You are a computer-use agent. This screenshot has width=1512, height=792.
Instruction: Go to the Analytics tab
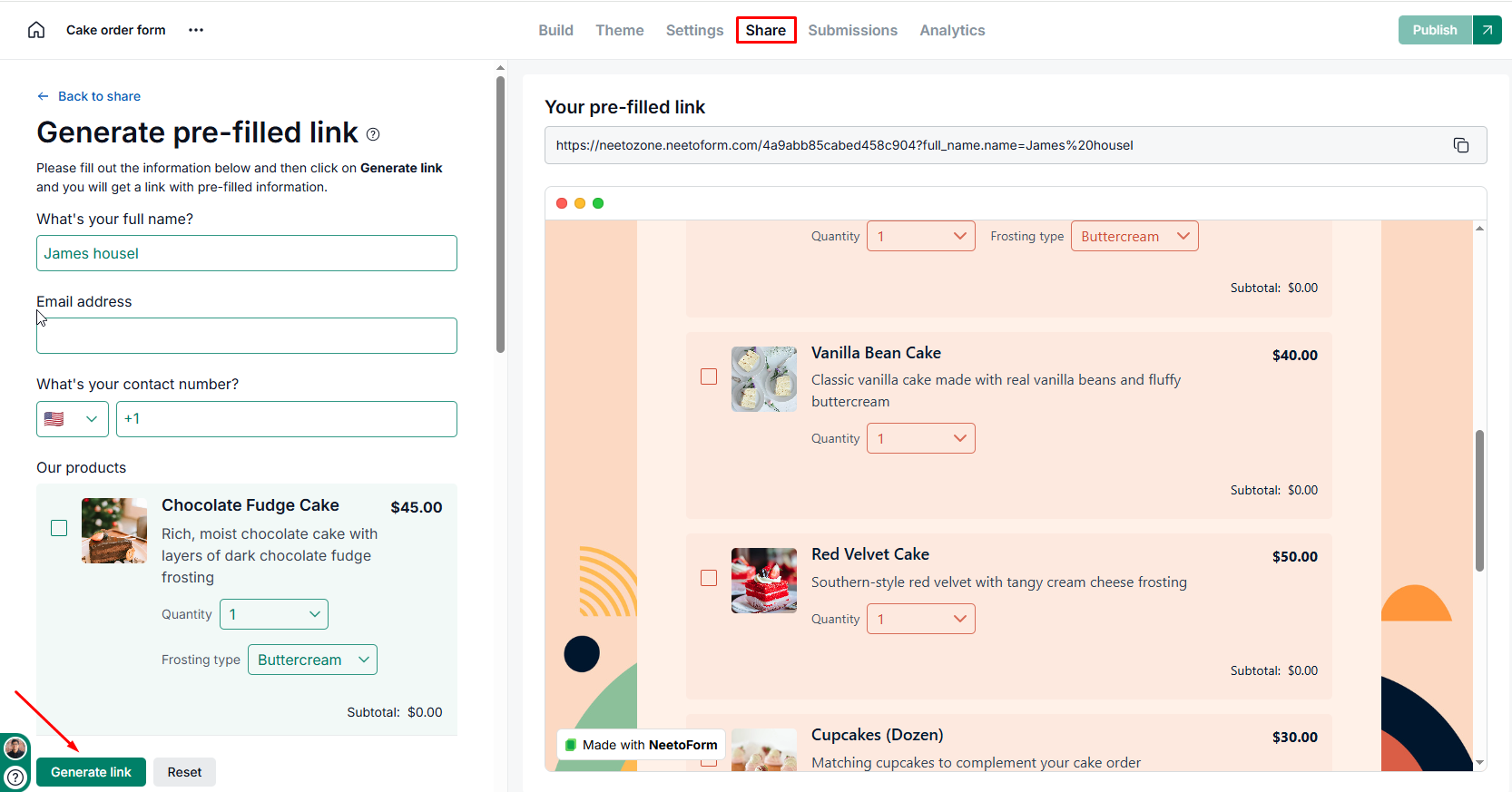click(952, 30)
